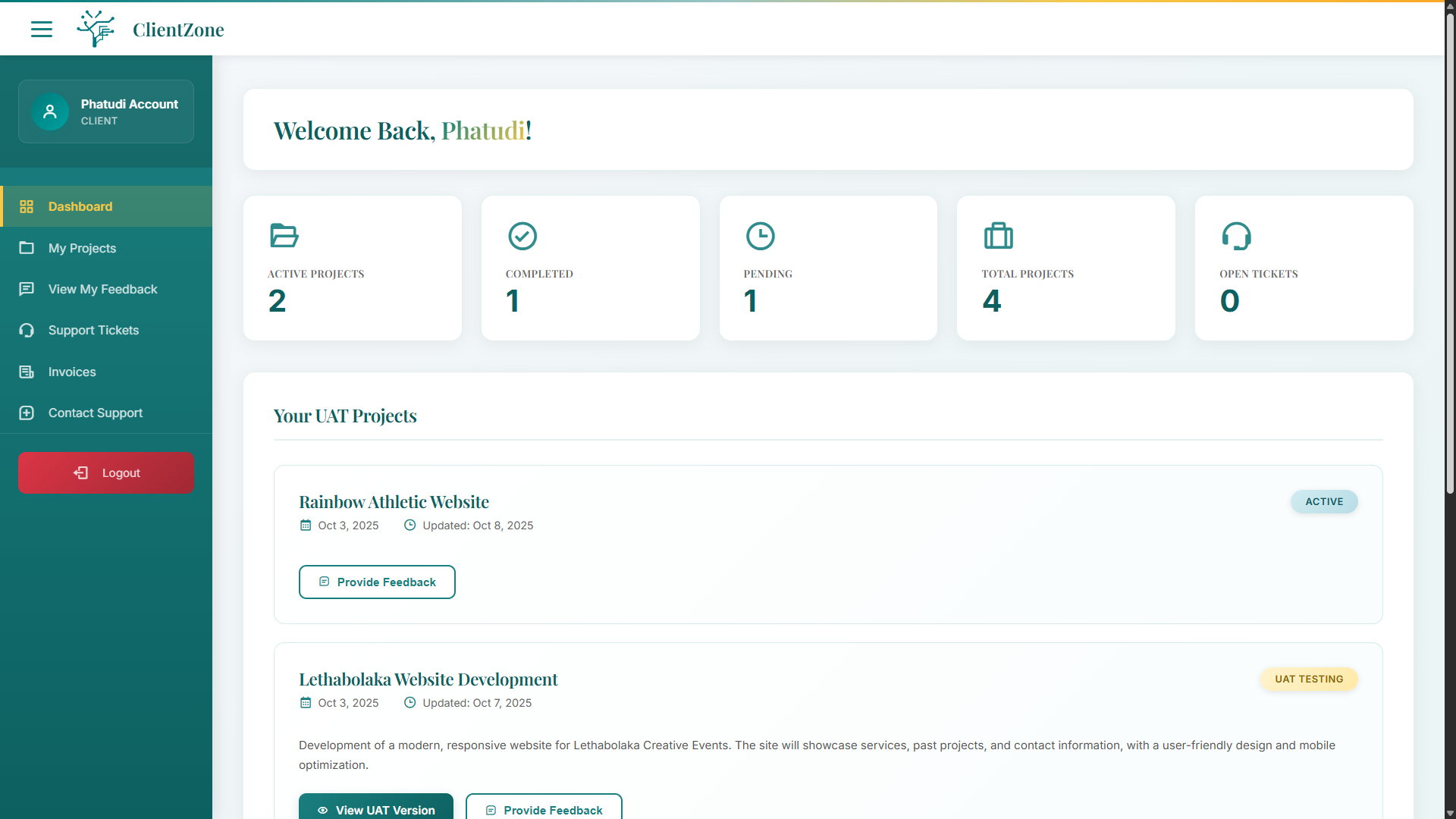Screen dimensions: 1456x819
Task: Click Provide Feedback for Rainbow Athletic Website
Action: click(x=377, y=582)
